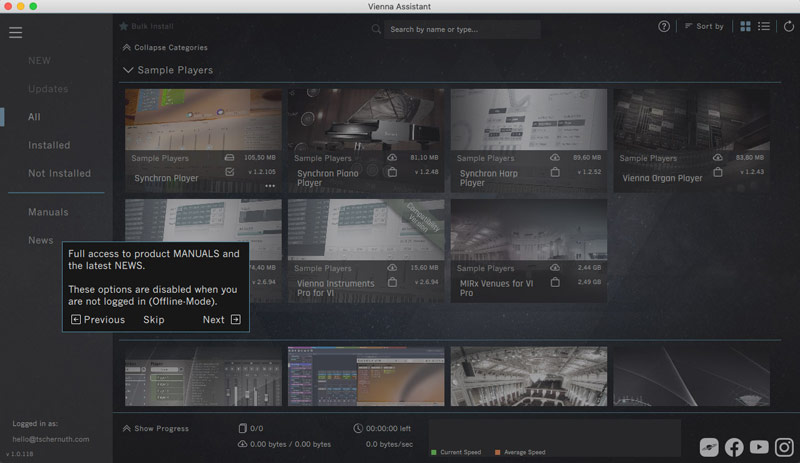Open the Facebook page icon
This screenshot has width=800, height=463.
pyautogui.click(x=734, y=448)
